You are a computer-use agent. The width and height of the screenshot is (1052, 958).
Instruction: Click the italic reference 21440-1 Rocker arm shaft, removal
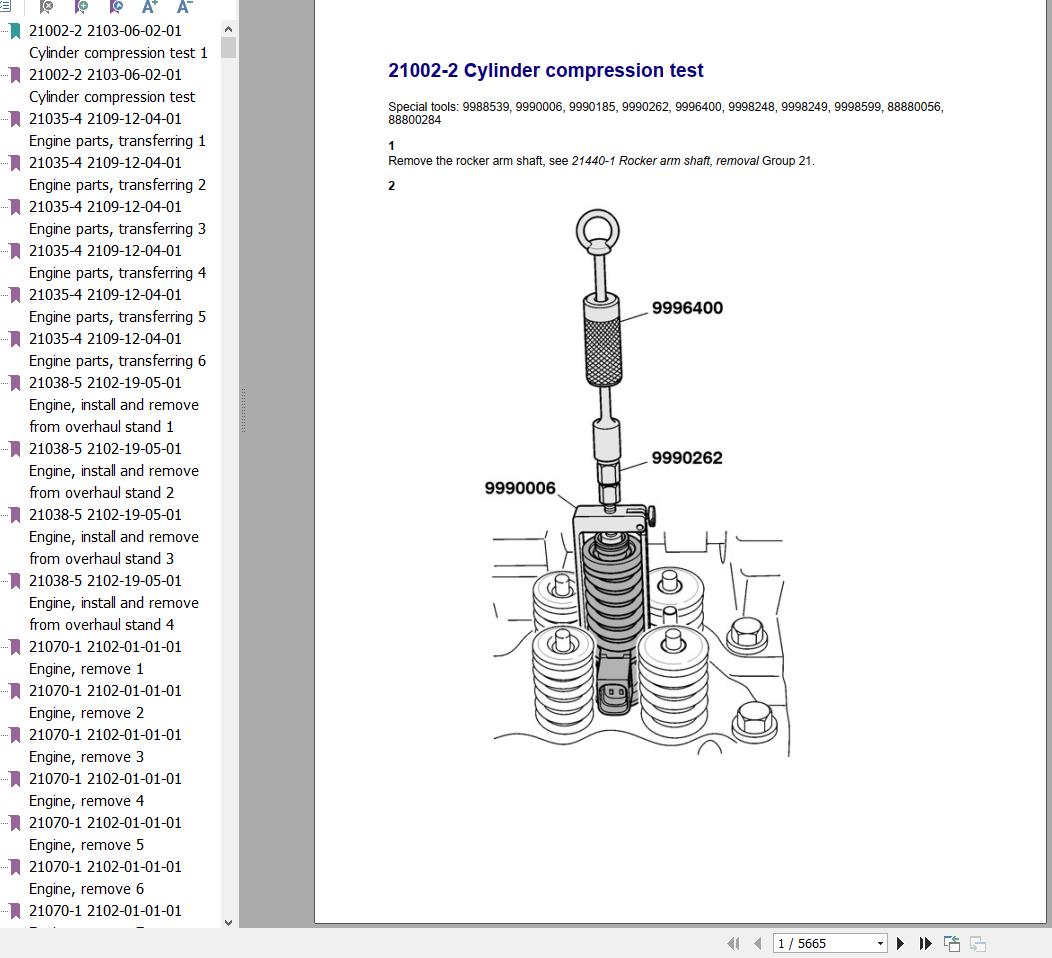pos(665,161)
